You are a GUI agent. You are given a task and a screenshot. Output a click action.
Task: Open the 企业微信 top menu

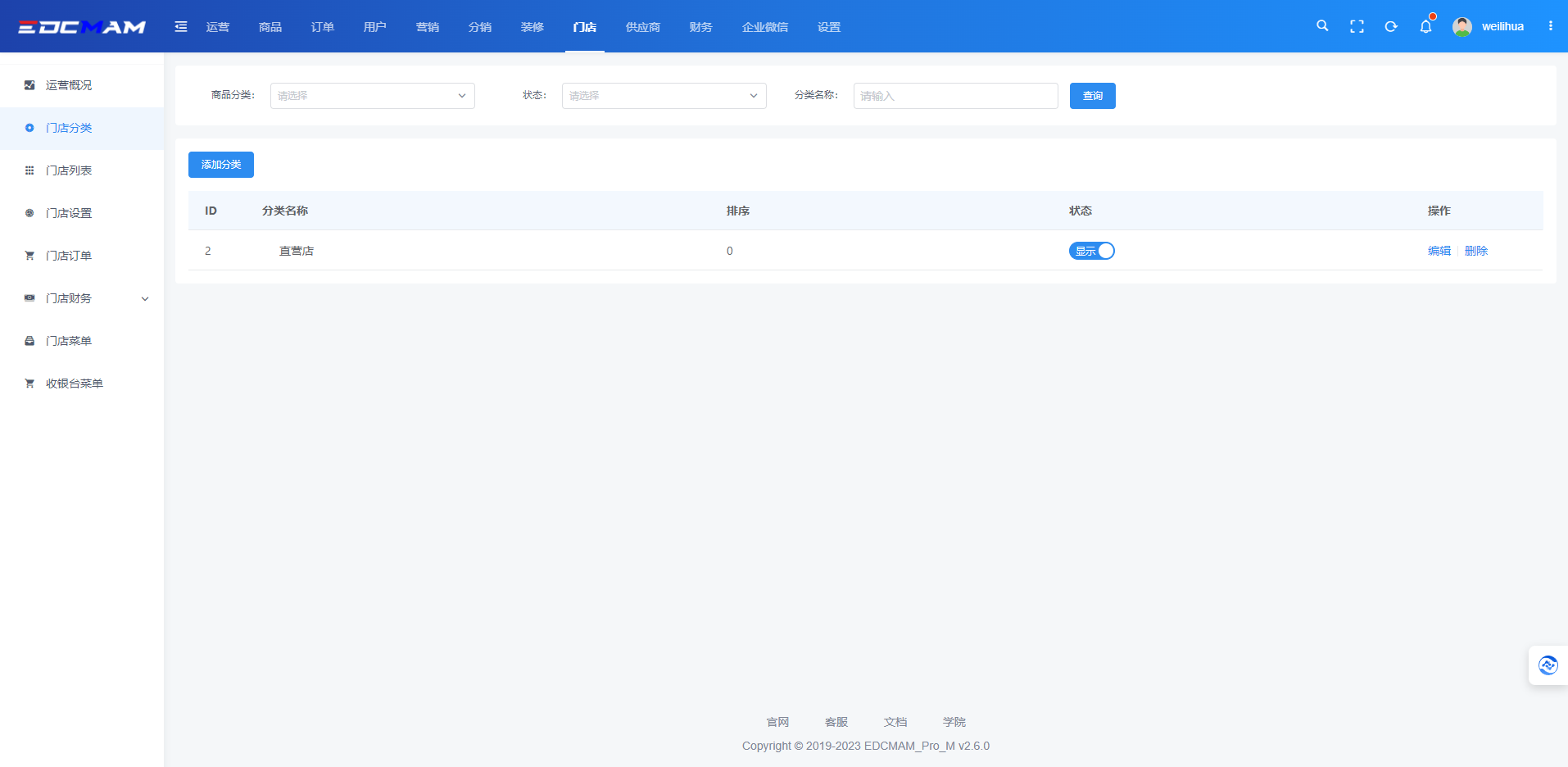click(764, 27)
